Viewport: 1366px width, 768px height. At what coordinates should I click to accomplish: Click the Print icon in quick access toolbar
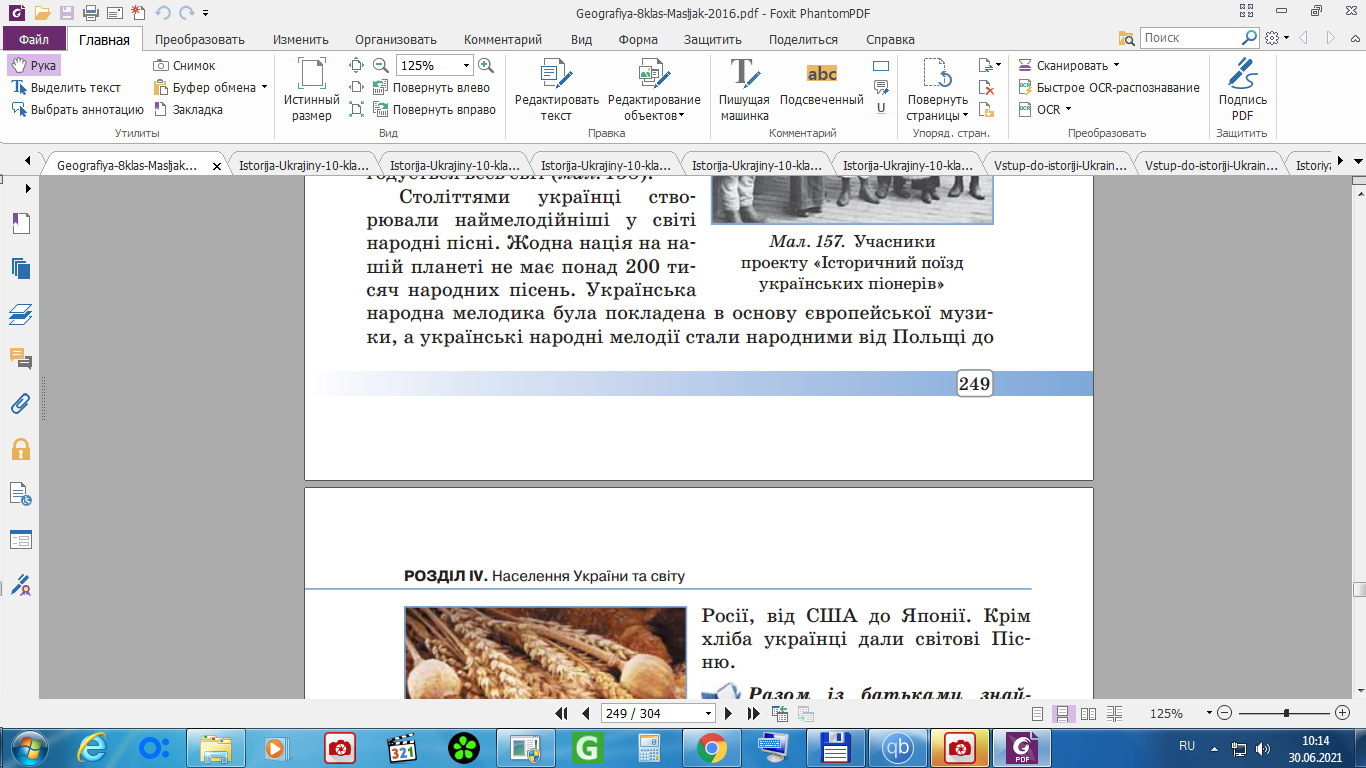[x=91, y=13]
